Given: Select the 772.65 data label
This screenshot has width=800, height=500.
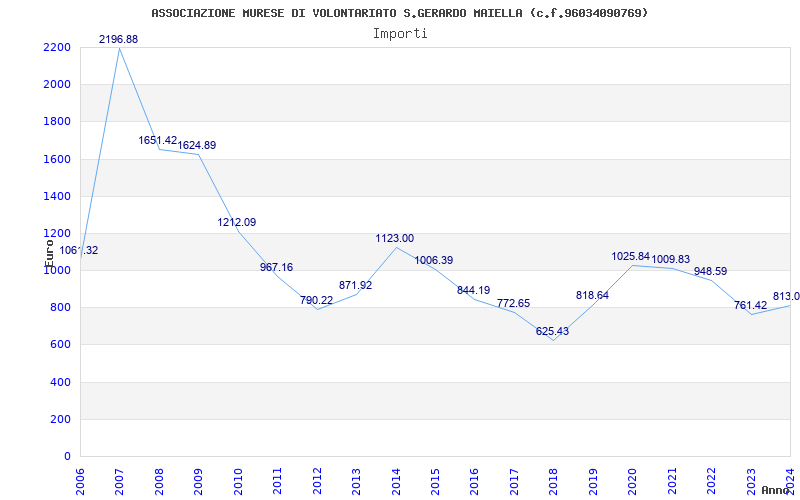Looking at the screenshot, I should (x=513, y=304).
